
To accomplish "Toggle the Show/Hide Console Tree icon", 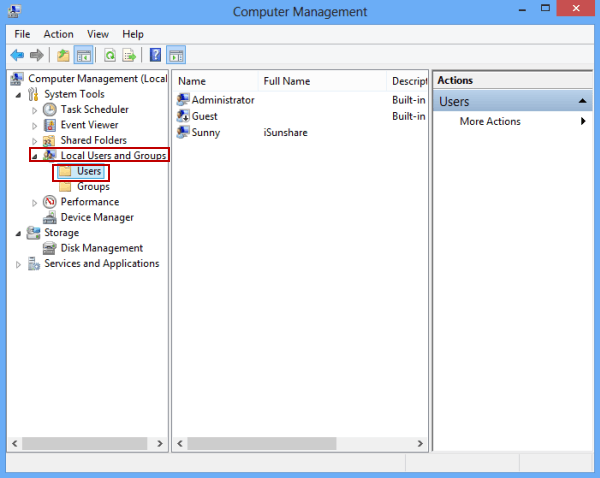I will coord(83,55).
